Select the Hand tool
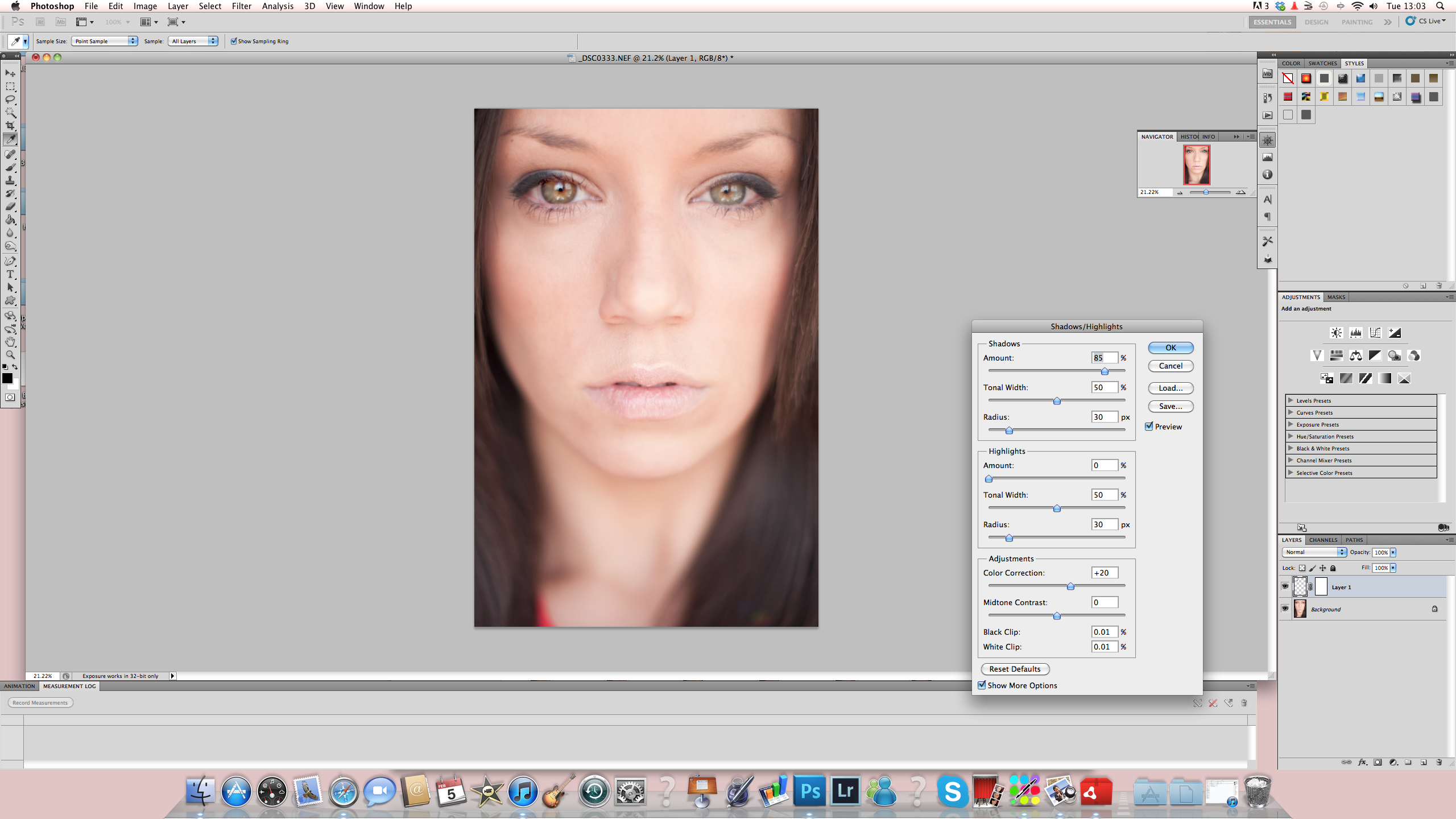The image size is (1456, 819). [x=10, y=342]
